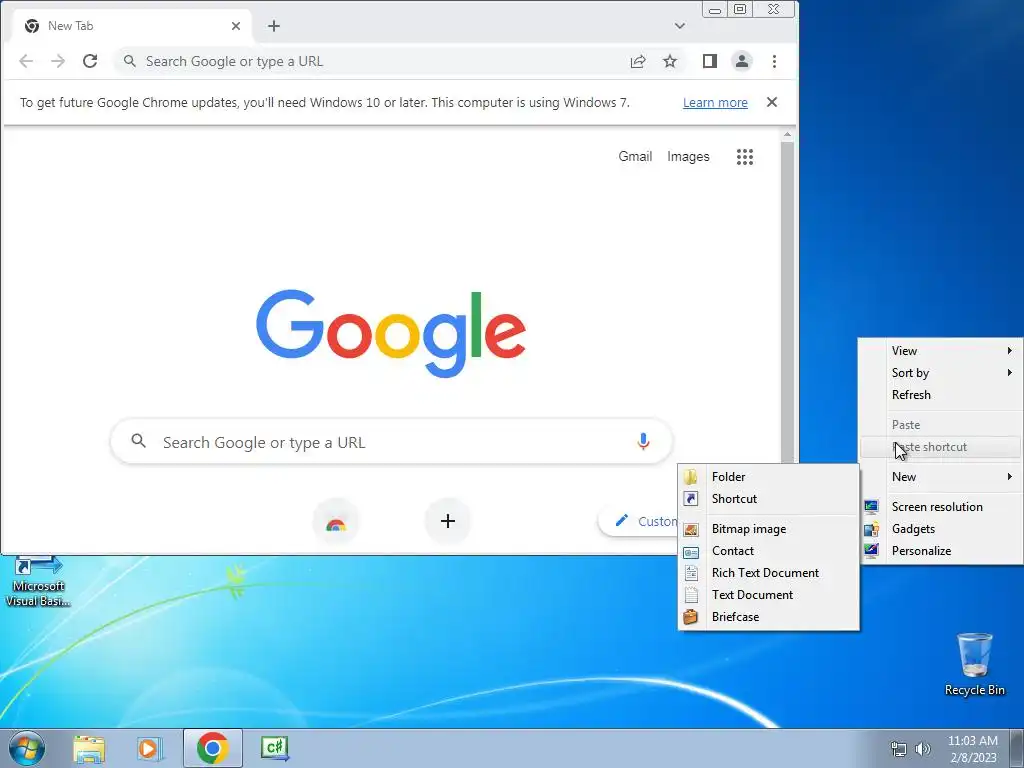
Task: Click the Show desktop strip
Action: (1017, 749)
